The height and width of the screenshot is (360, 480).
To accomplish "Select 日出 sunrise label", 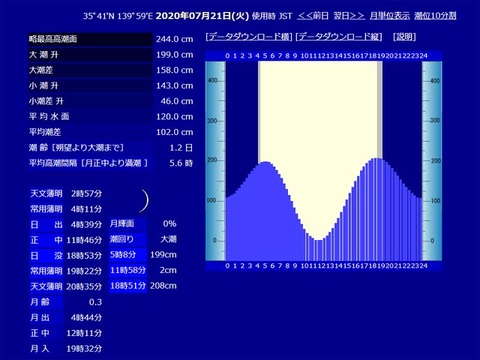I will (46, 225).
